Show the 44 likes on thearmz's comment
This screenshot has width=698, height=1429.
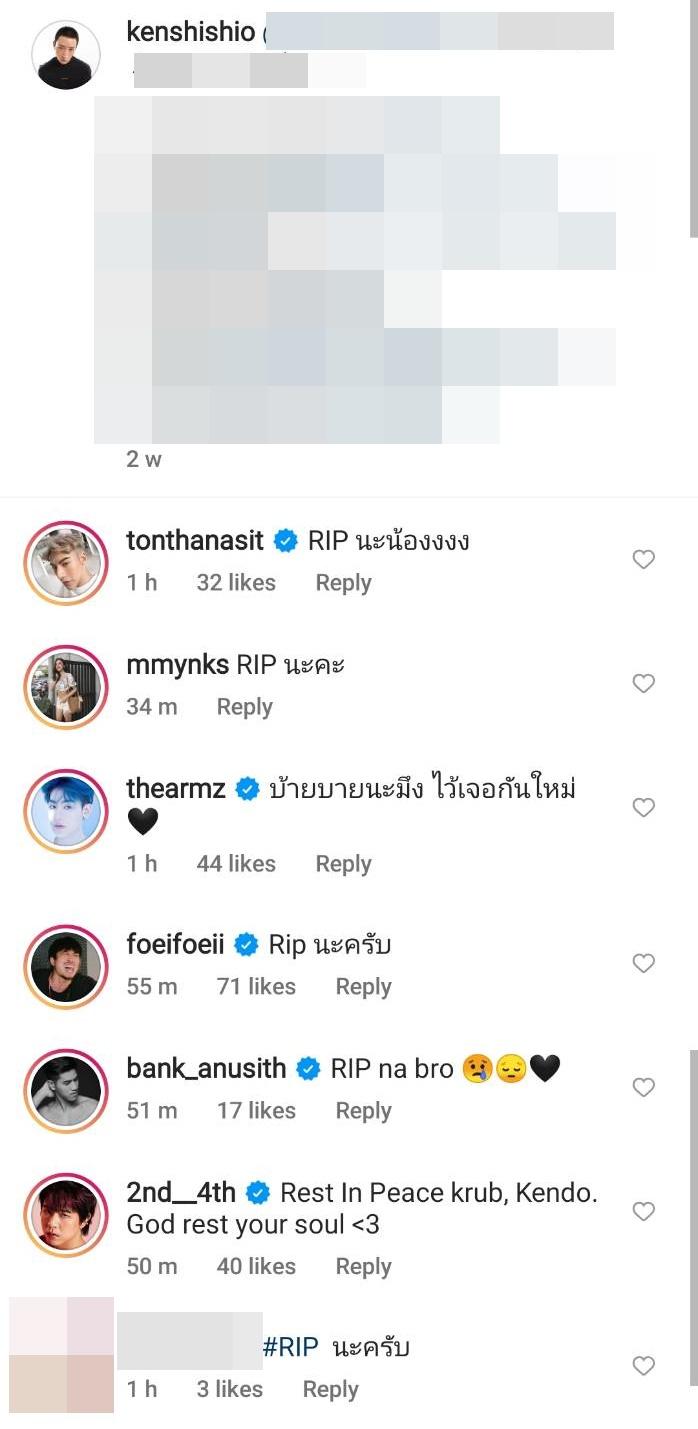(x=236, y=864)
